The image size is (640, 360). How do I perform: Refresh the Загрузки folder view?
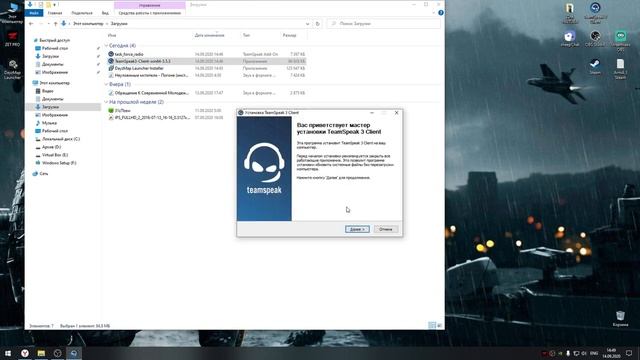[318, 24]
